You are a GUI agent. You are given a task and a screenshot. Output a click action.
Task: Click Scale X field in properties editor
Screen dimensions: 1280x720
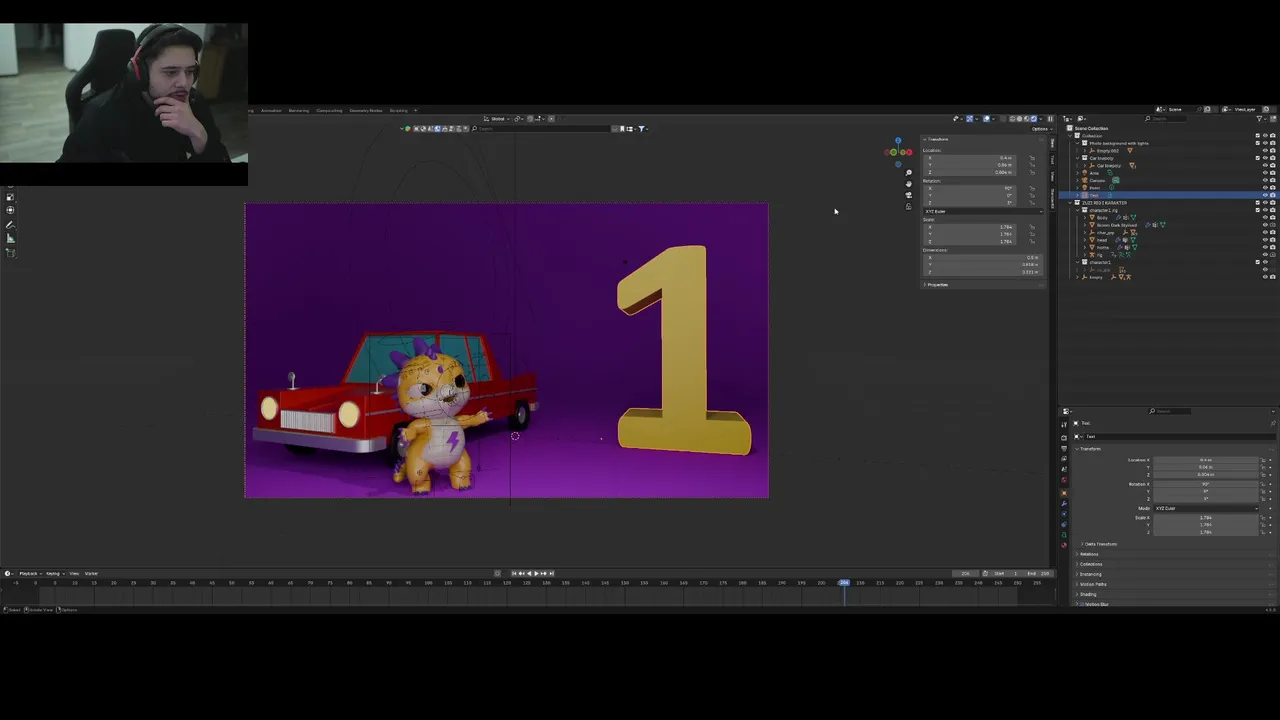(x=1205, y=518)
